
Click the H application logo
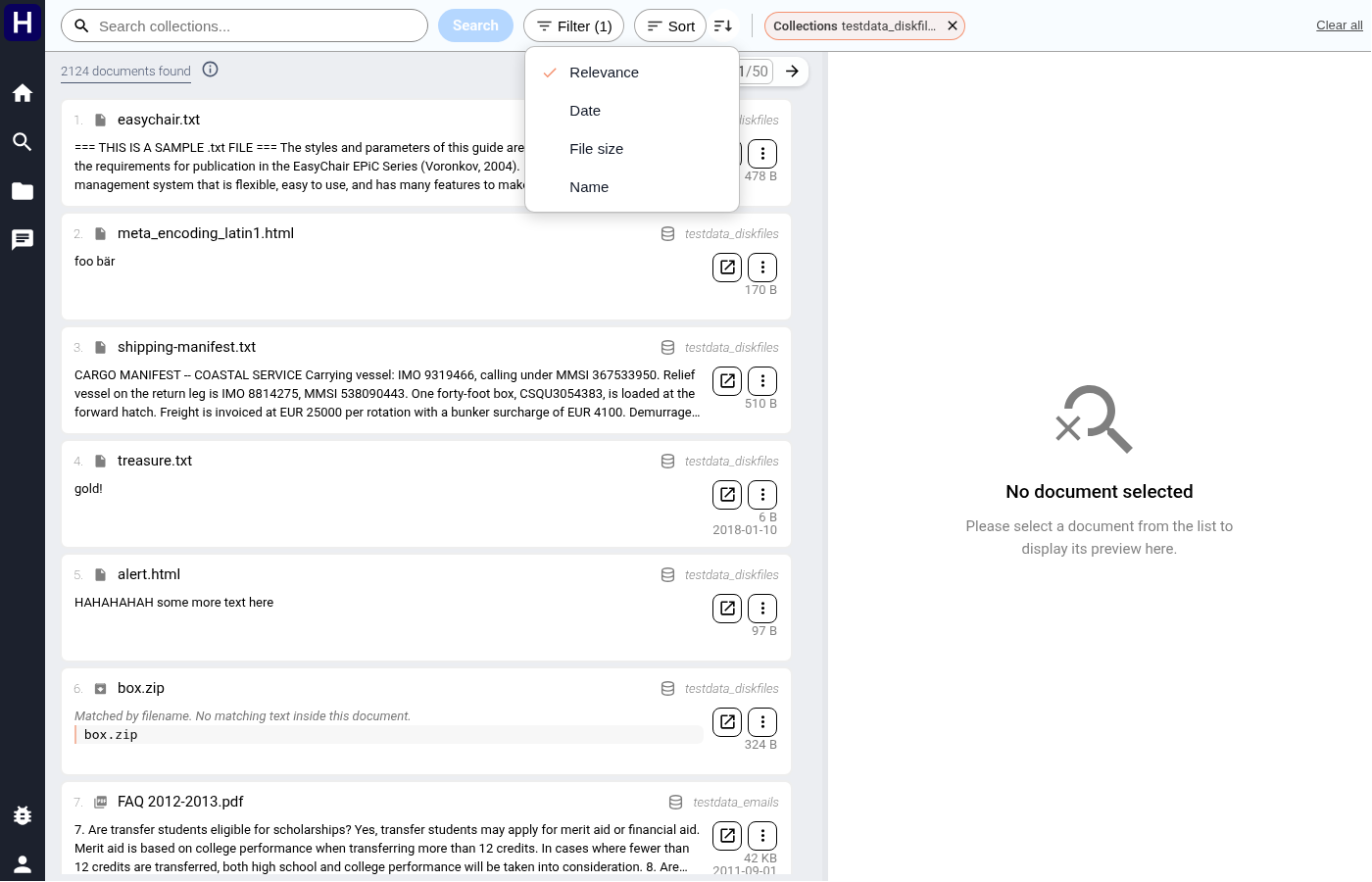23,22
